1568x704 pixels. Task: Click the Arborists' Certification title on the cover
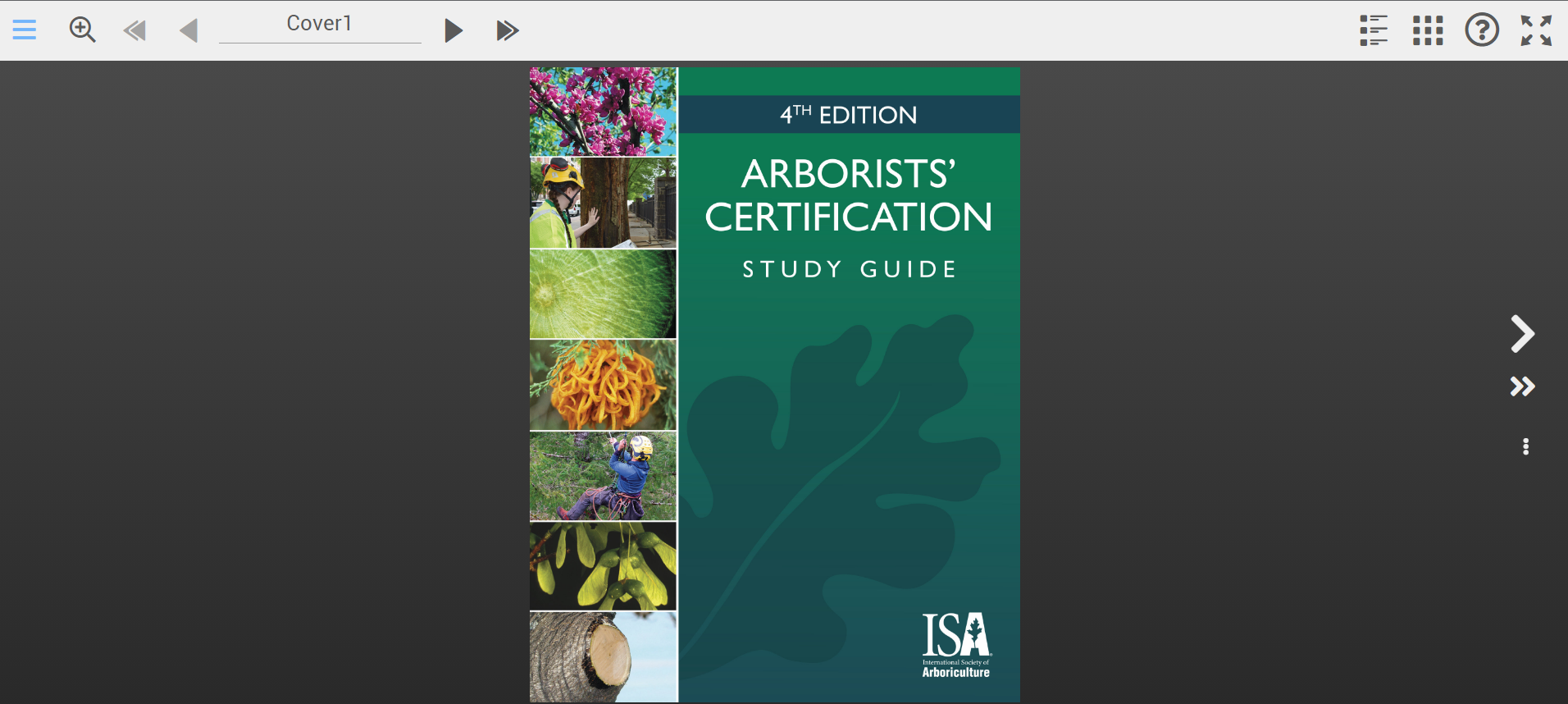[x=849, y=195]
